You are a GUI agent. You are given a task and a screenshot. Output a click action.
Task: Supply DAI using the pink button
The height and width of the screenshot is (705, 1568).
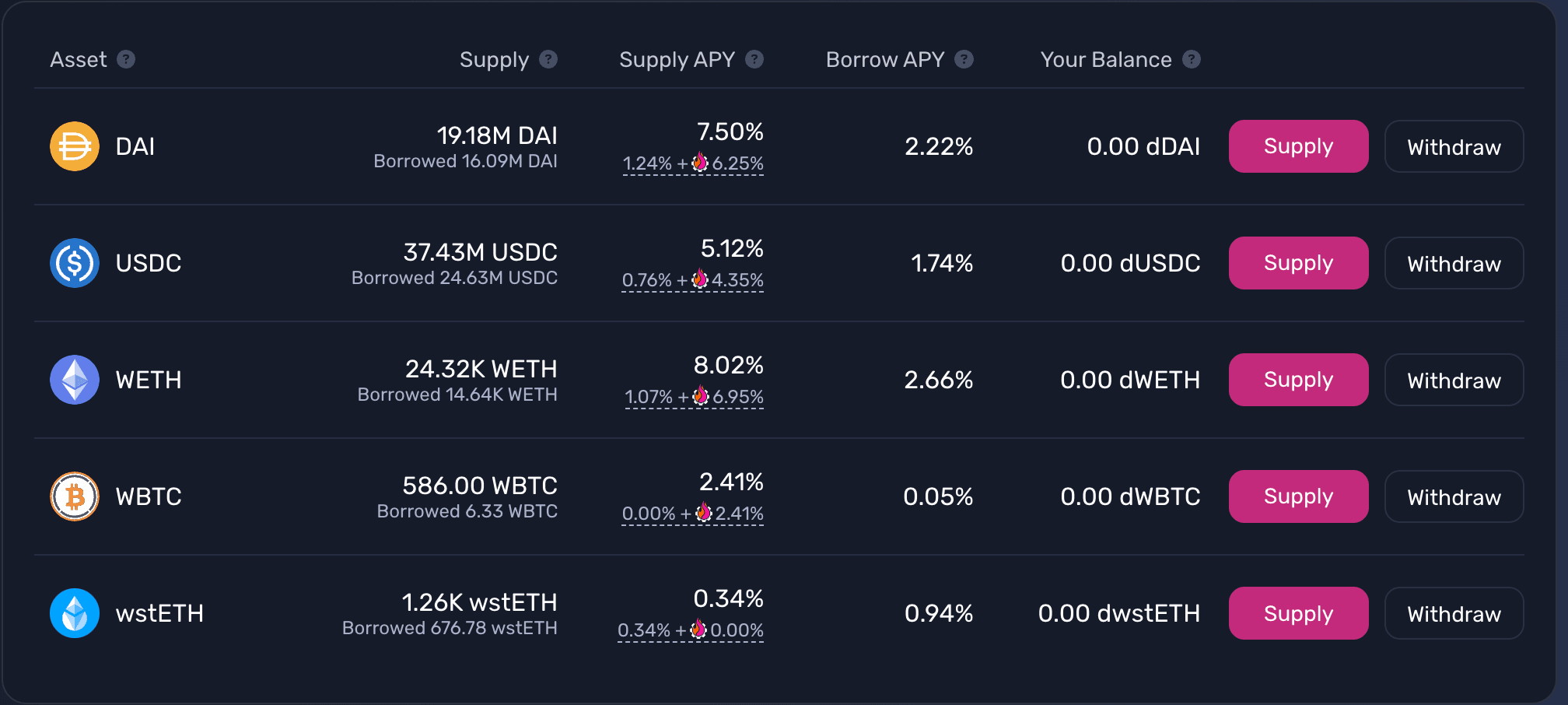1299,146
